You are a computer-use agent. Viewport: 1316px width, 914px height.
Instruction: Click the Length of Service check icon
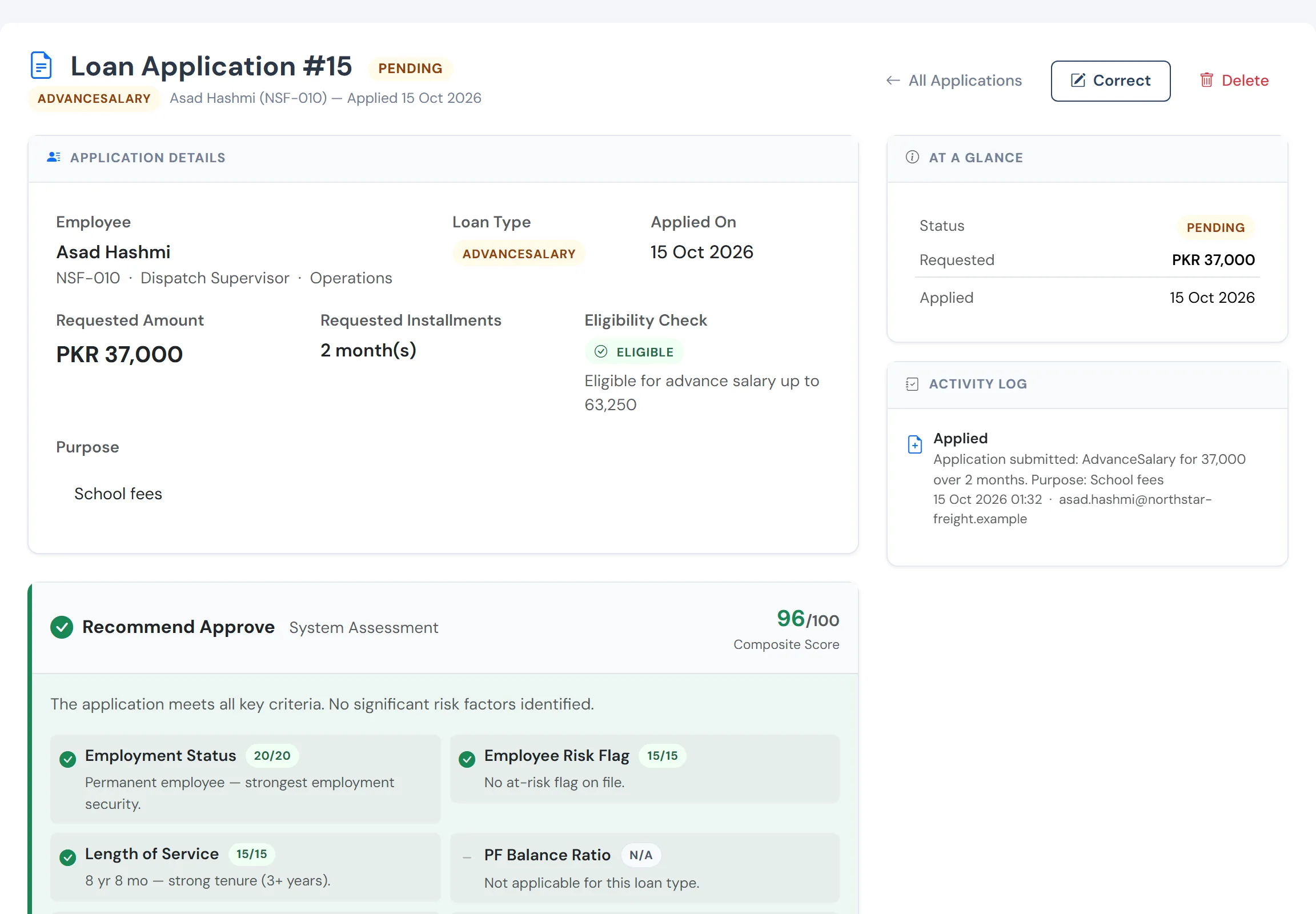pyautogui.click(x=67, y=857)
